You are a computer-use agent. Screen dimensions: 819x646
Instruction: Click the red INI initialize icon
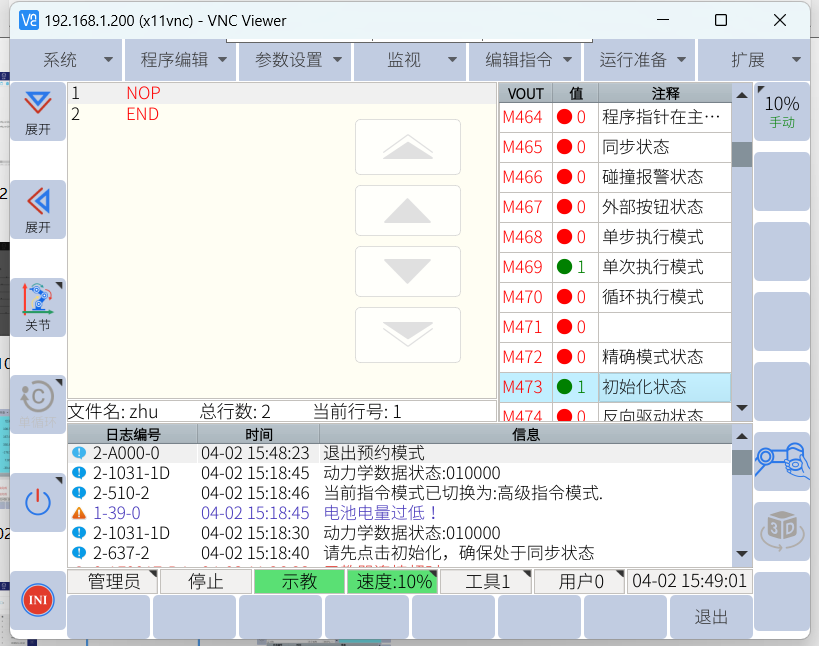tap(38, 601)
